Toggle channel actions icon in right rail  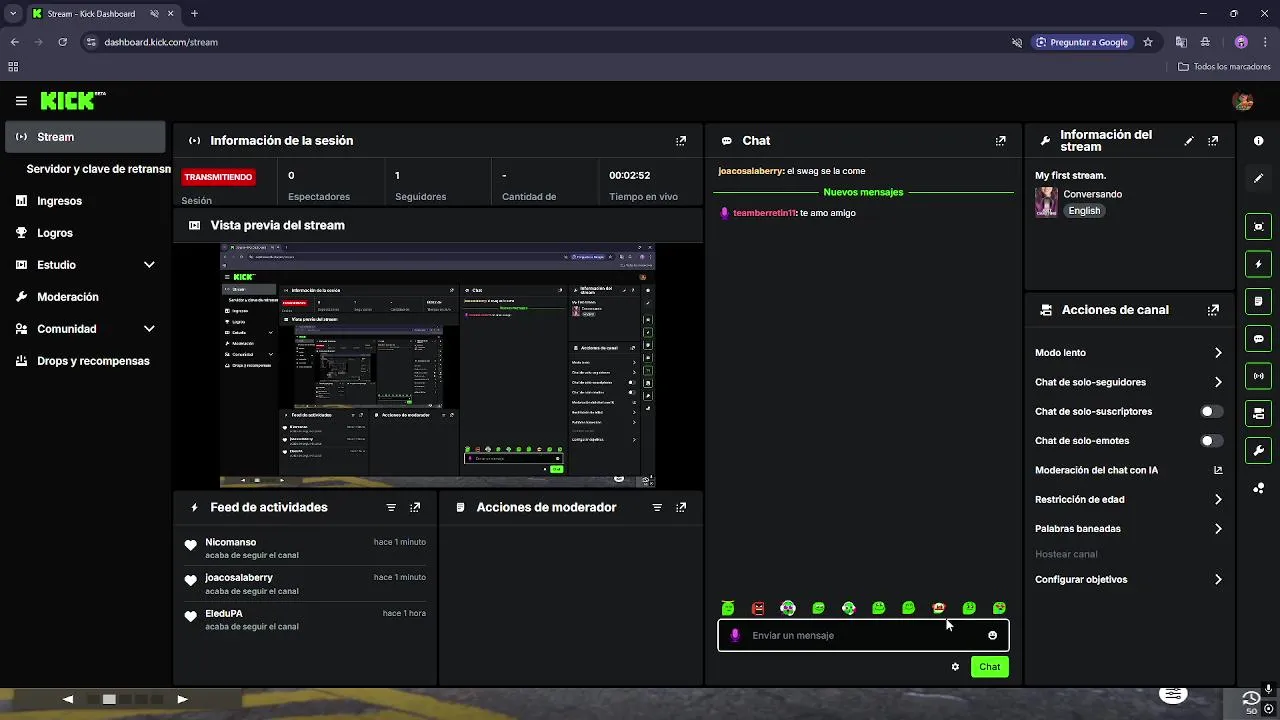(1259, 413)
